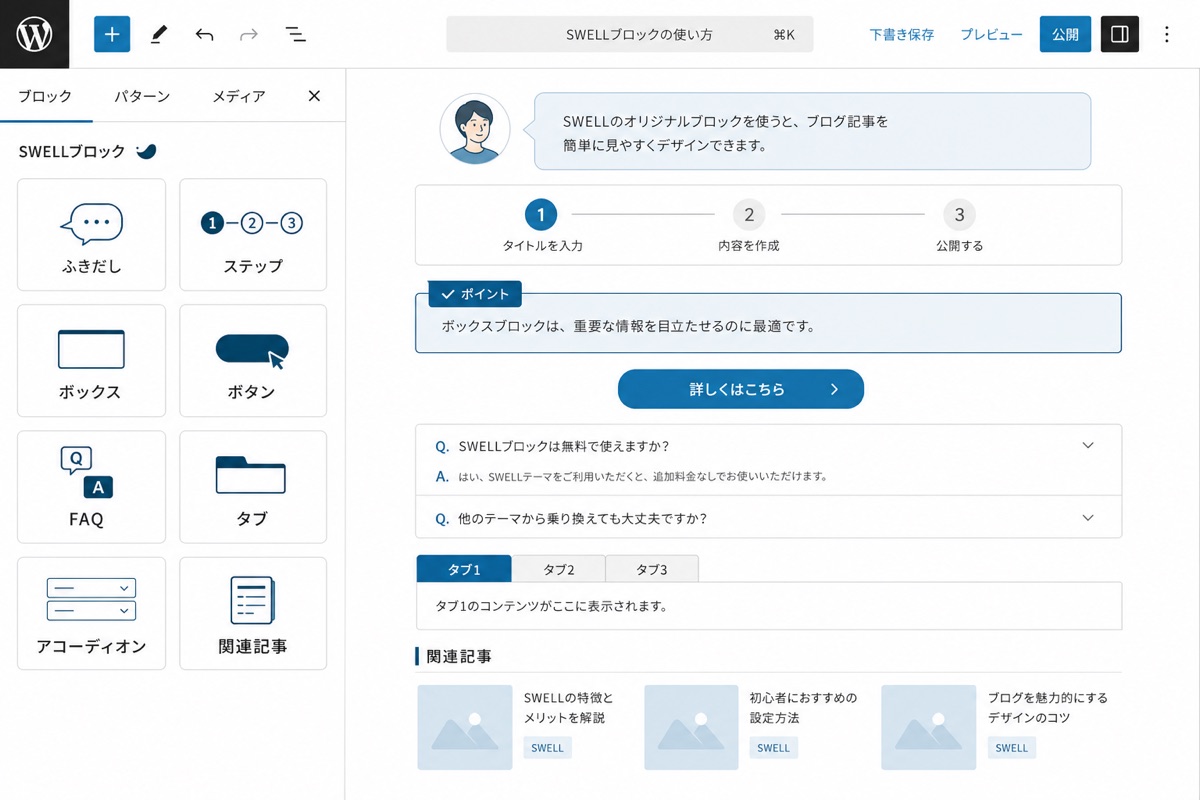Screen dimensions: 1200x800
Task: Click the 詳しくはこちら button
Action: tap(740, 389)
